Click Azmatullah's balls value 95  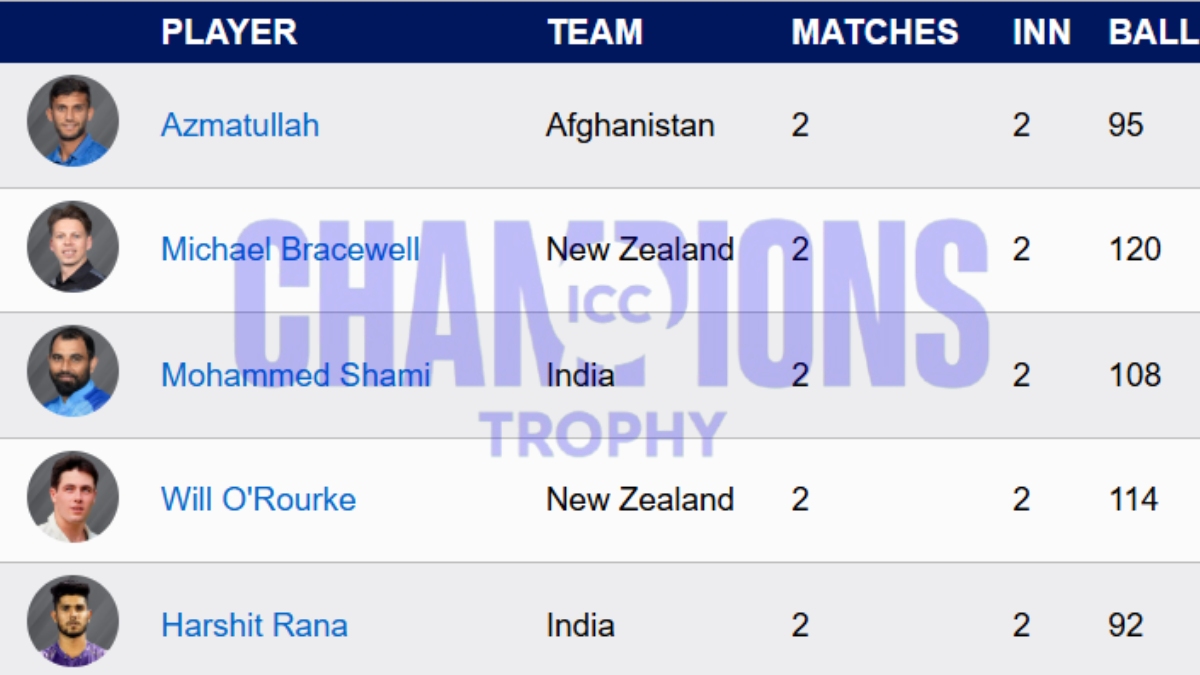pos(1126,125)
